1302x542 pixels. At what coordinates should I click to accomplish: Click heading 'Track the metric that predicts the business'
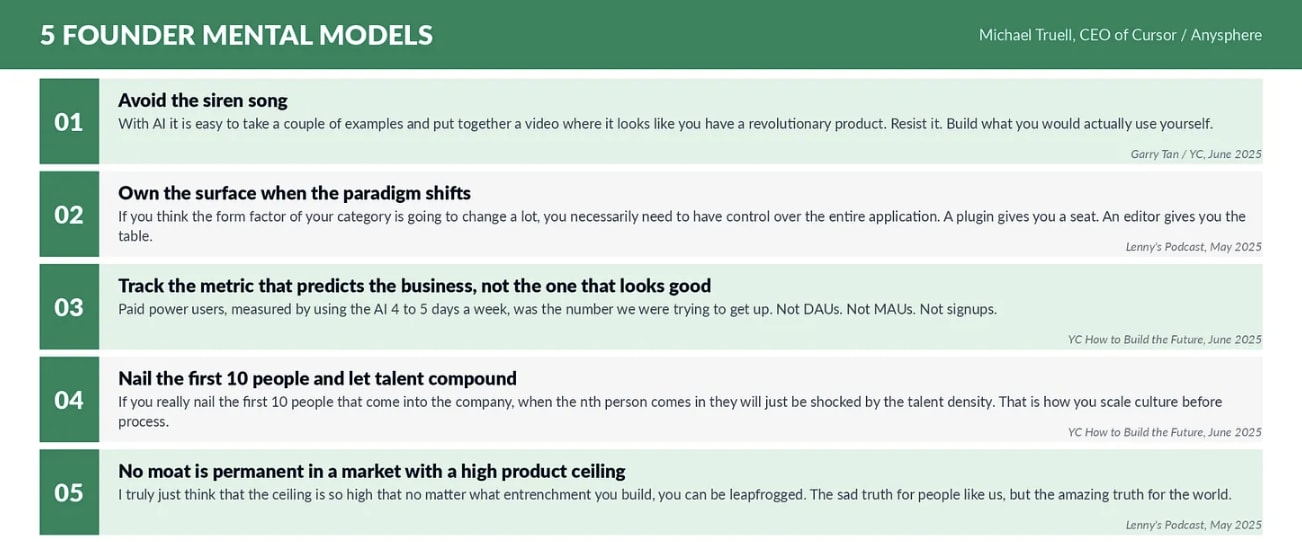pos(414,286)
